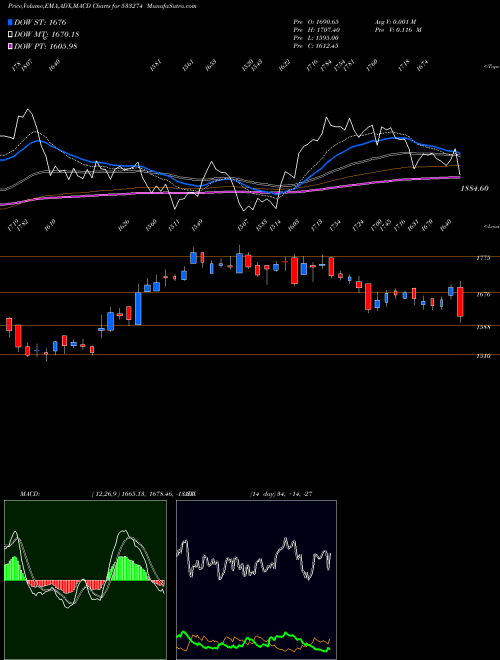Click the 1775 price level label
This screenshot has width=500, height=660.
pyautogui.click(x=483, y=258)
